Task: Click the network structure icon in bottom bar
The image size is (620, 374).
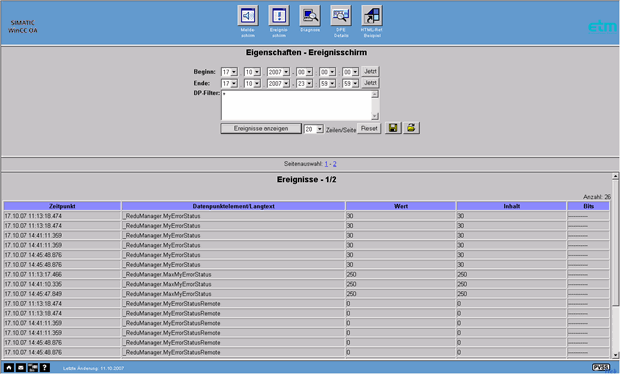Action: tap(33, 368)
